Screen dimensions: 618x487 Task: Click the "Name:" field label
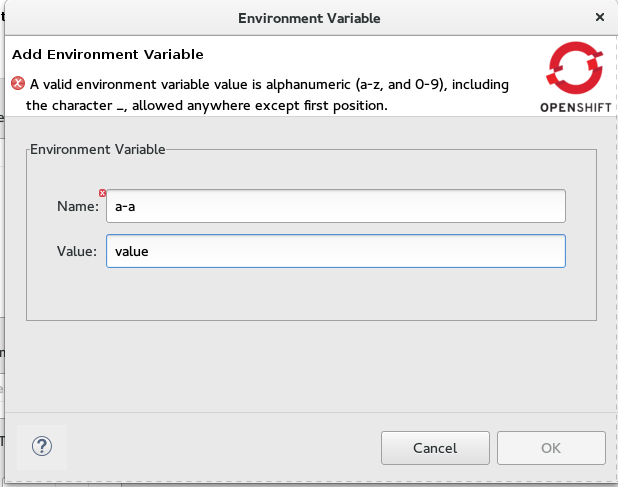tap(78, 207)
